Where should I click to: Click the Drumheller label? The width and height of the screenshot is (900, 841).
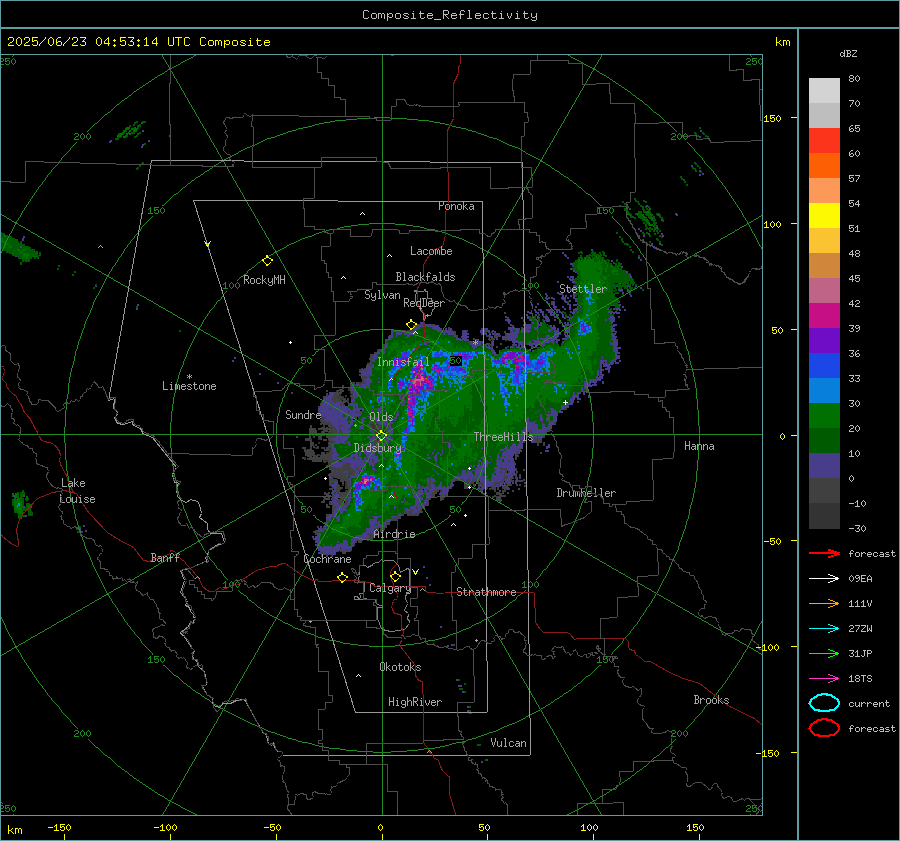pos(586,493)
